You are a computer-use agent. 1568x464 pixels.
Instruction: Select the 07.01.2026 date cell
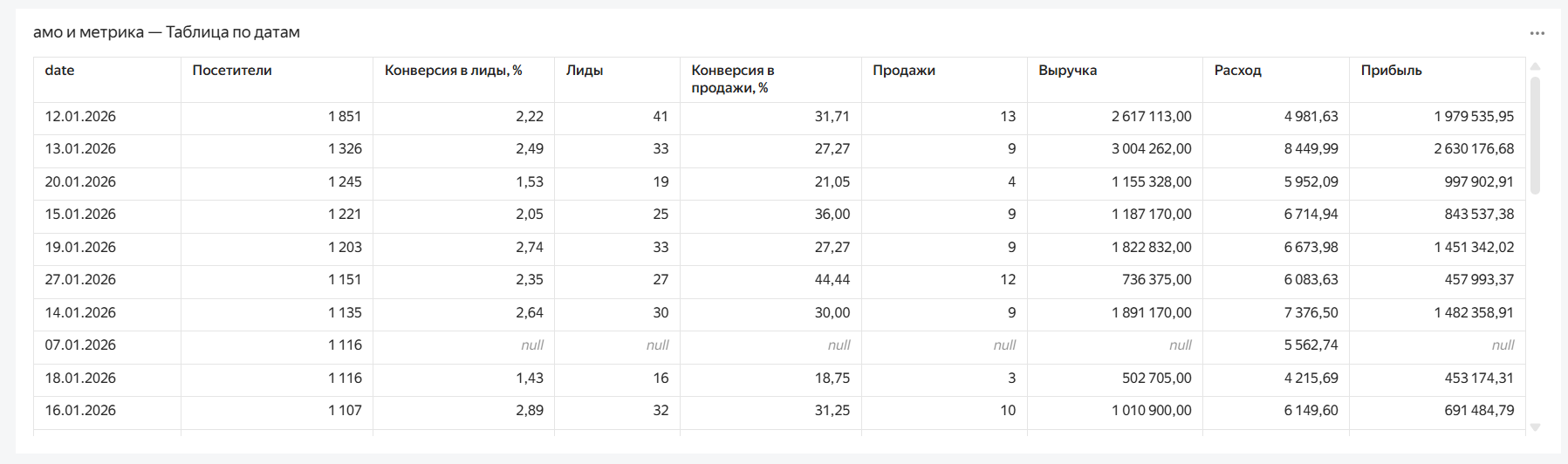tap(80, 345)
